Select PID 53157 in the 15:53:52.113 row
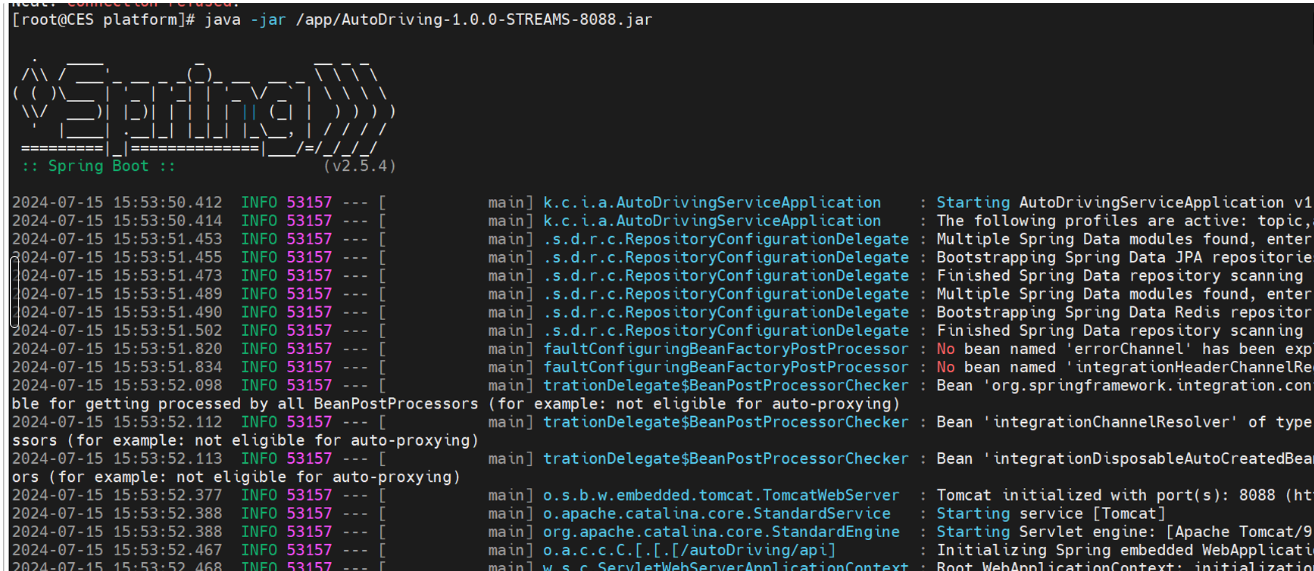This screenshot has width=1314, height=571. click(x=309, y=458)
